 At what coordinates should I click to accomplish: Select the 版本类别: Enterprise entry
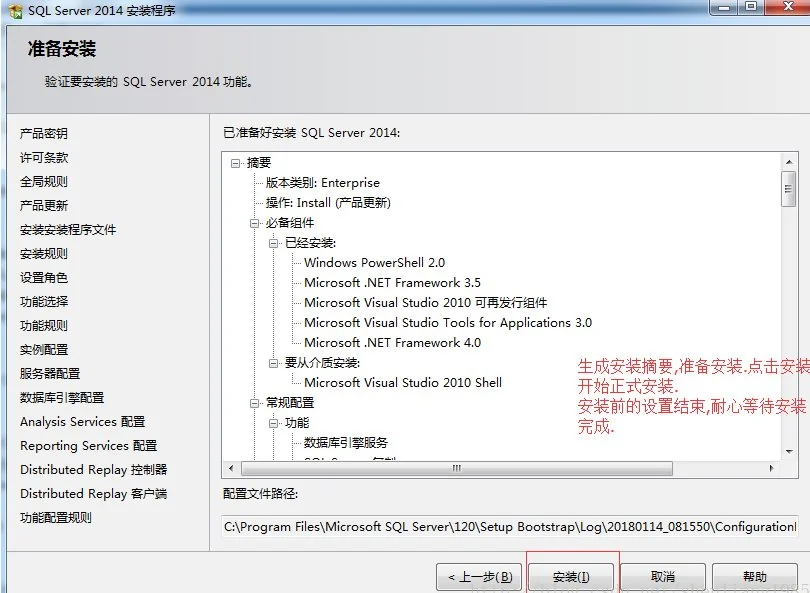click(322, 183)
